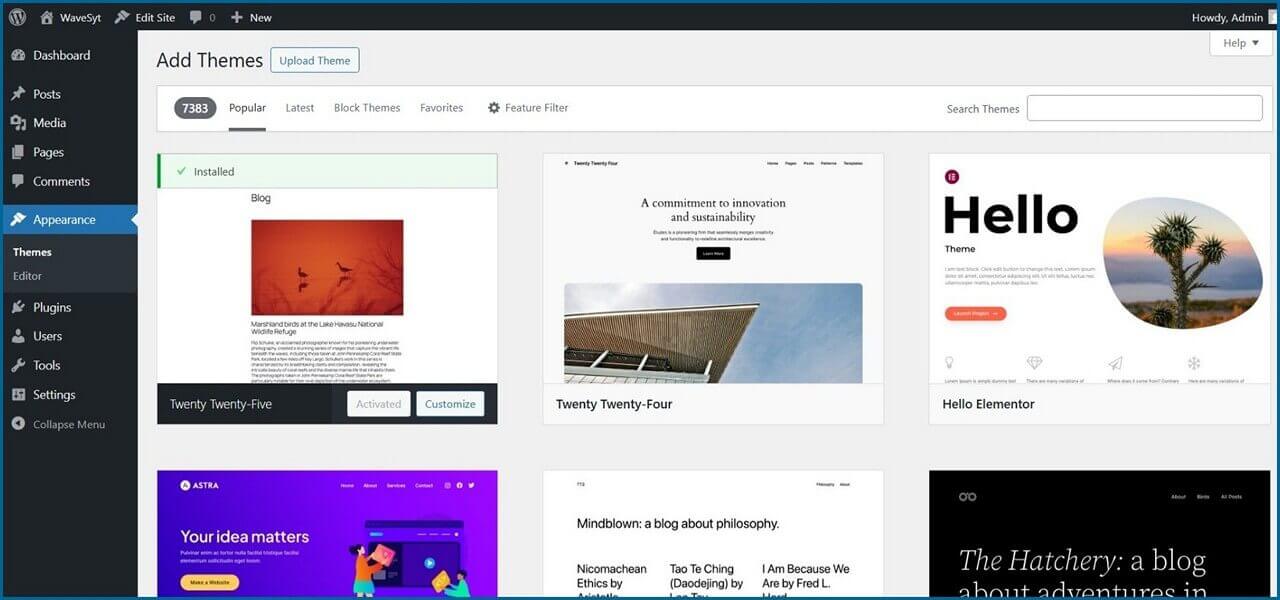Open the Block Themes tab
1280x600 pixels.
tap(367, 107)
